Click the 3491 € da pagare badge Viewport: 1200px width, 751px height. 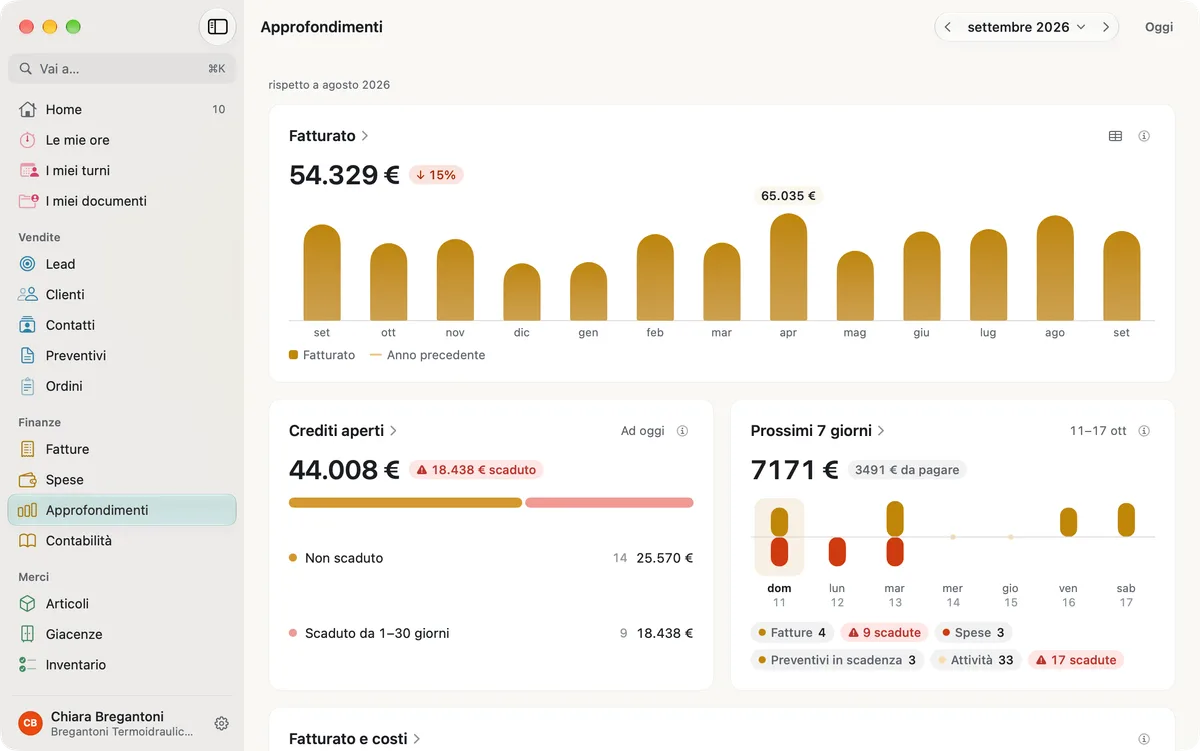point(907,470)
